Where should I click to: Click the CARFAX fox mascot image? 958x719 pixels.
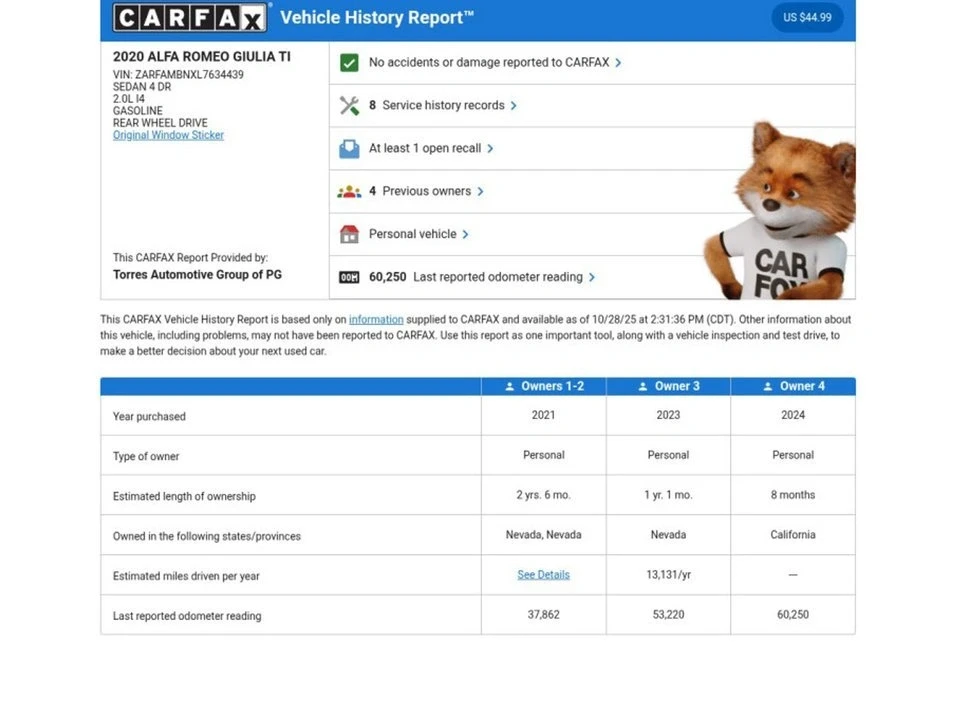click(781, 211)
